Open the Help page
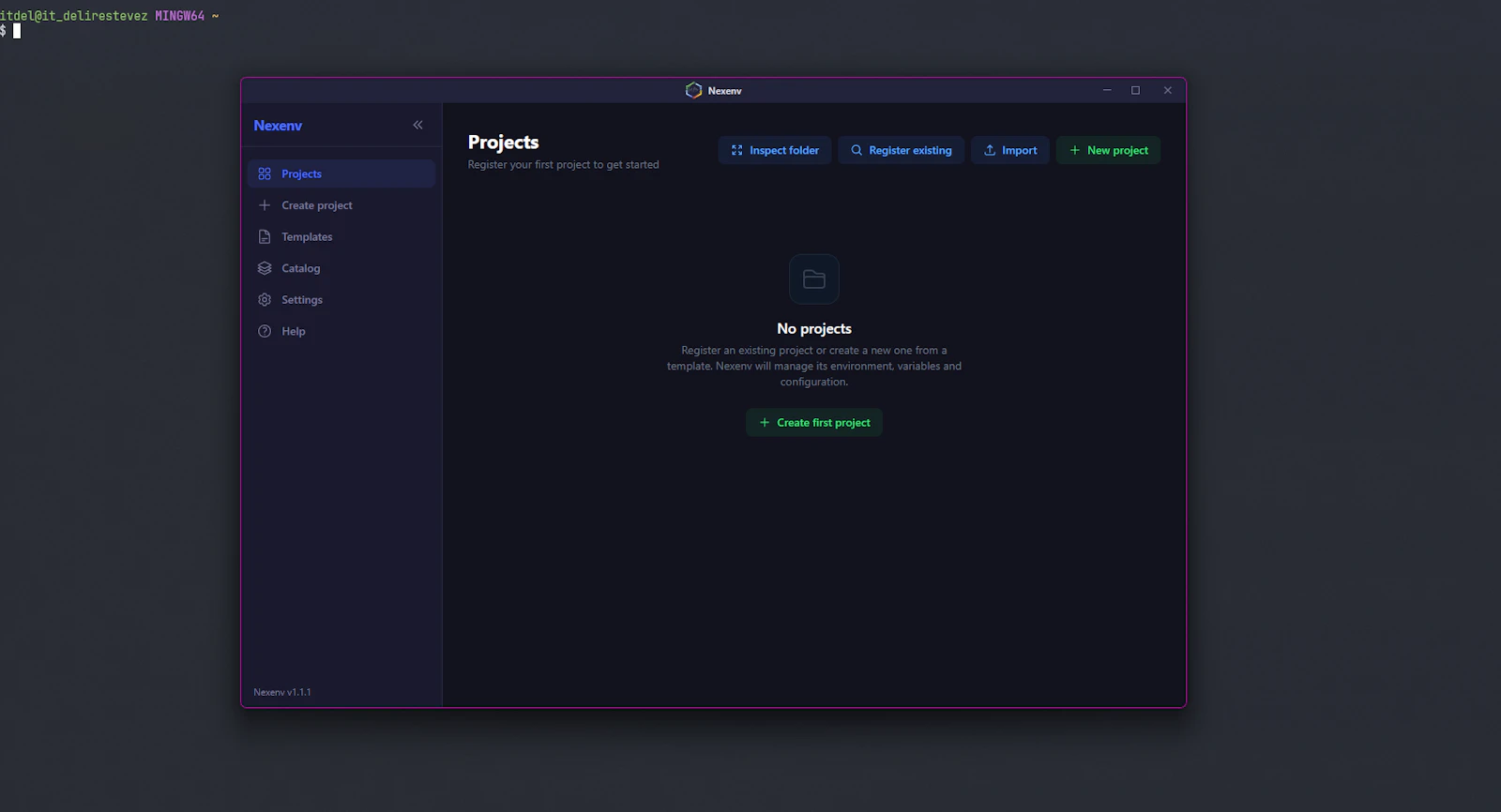The image size is (1501, 812). point(341,331)
